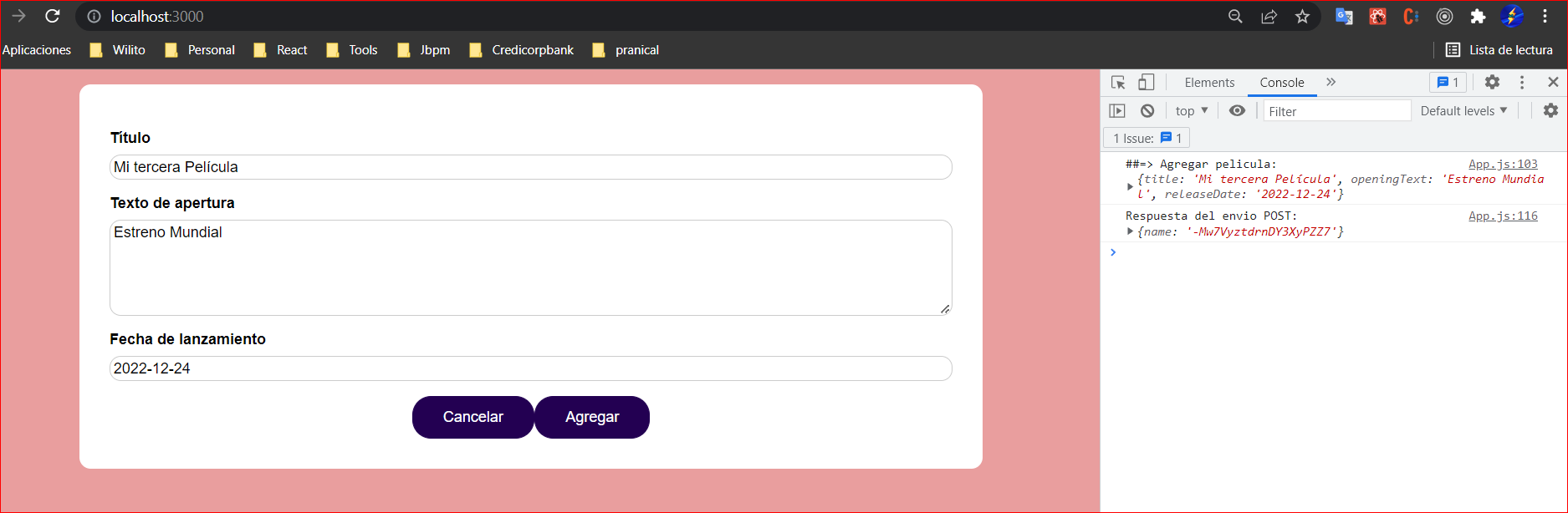
Task: Click the Título input field
Action: coord(531,167)
